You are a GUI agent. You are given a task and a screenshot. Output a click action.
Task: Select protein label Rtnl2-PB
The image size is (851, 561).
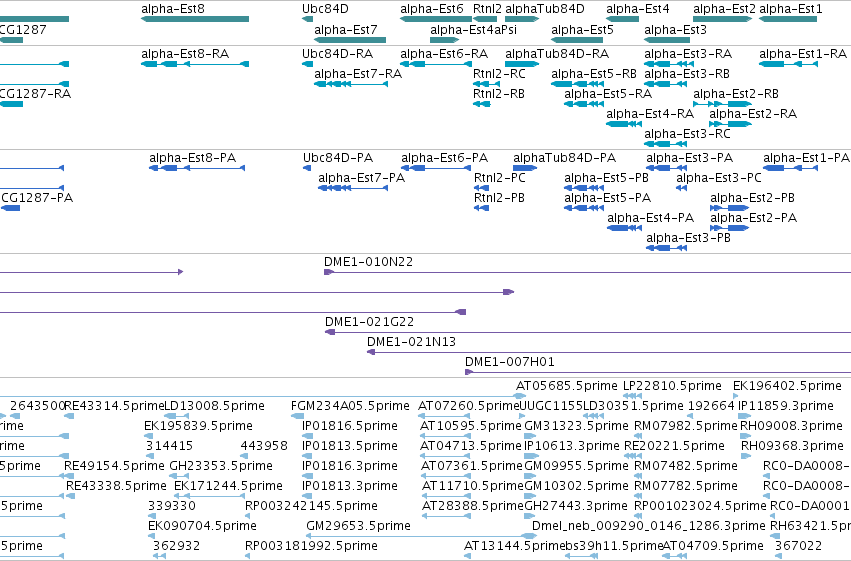coord(499,198)
